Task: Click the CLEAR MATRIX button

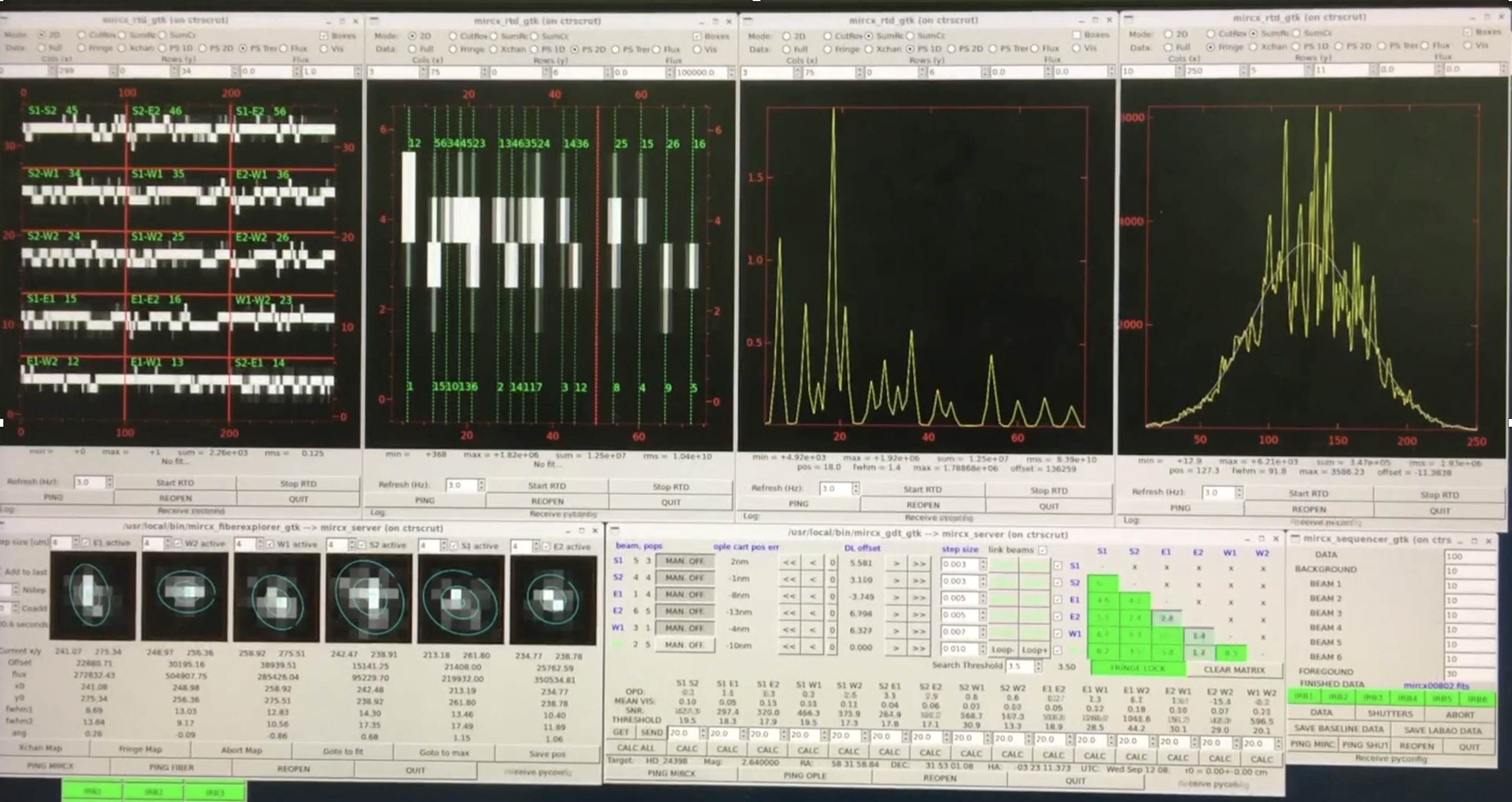Action: (x=1234, y=669)
